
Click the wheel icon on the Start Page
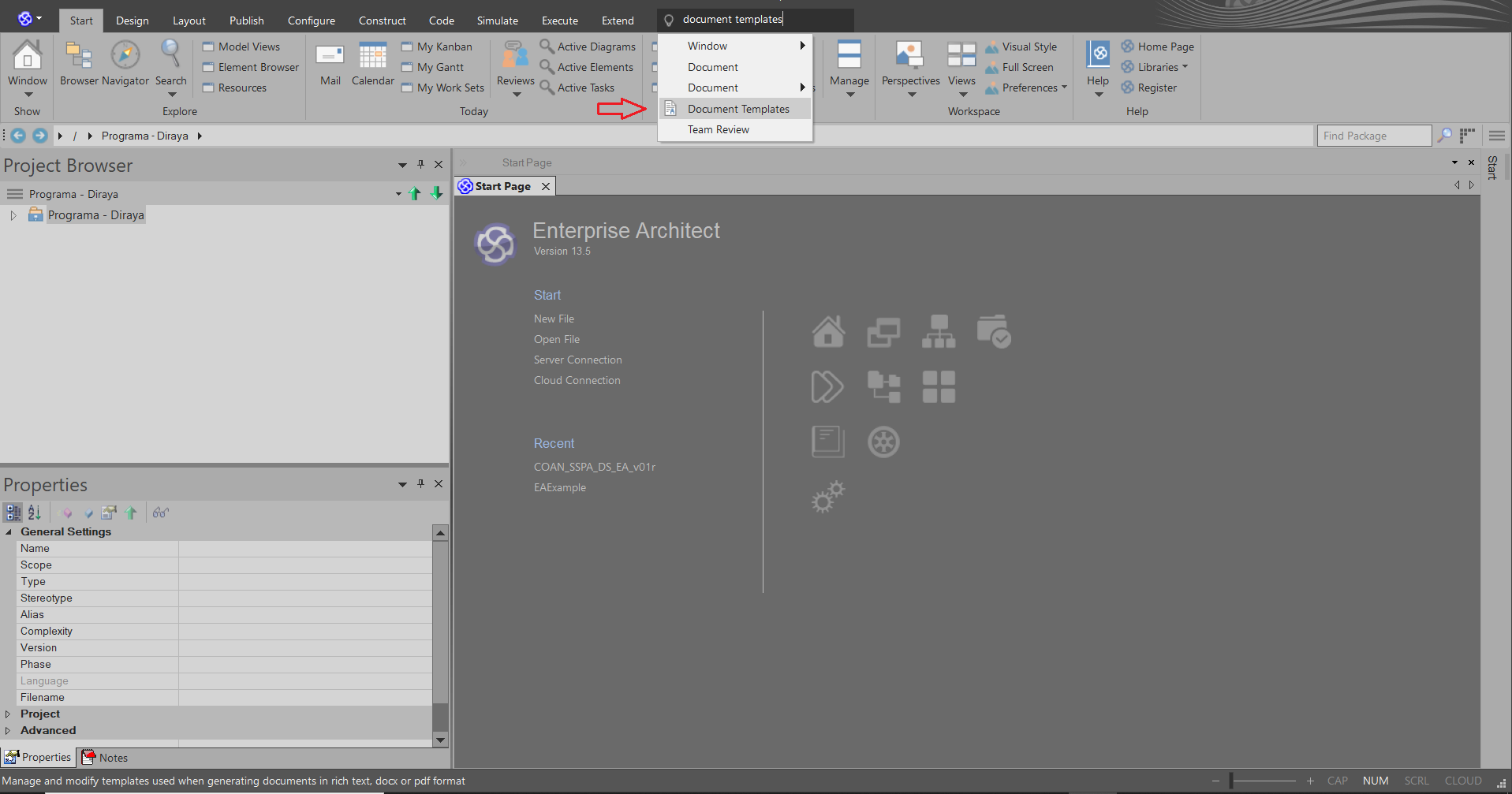coord(883,442)
